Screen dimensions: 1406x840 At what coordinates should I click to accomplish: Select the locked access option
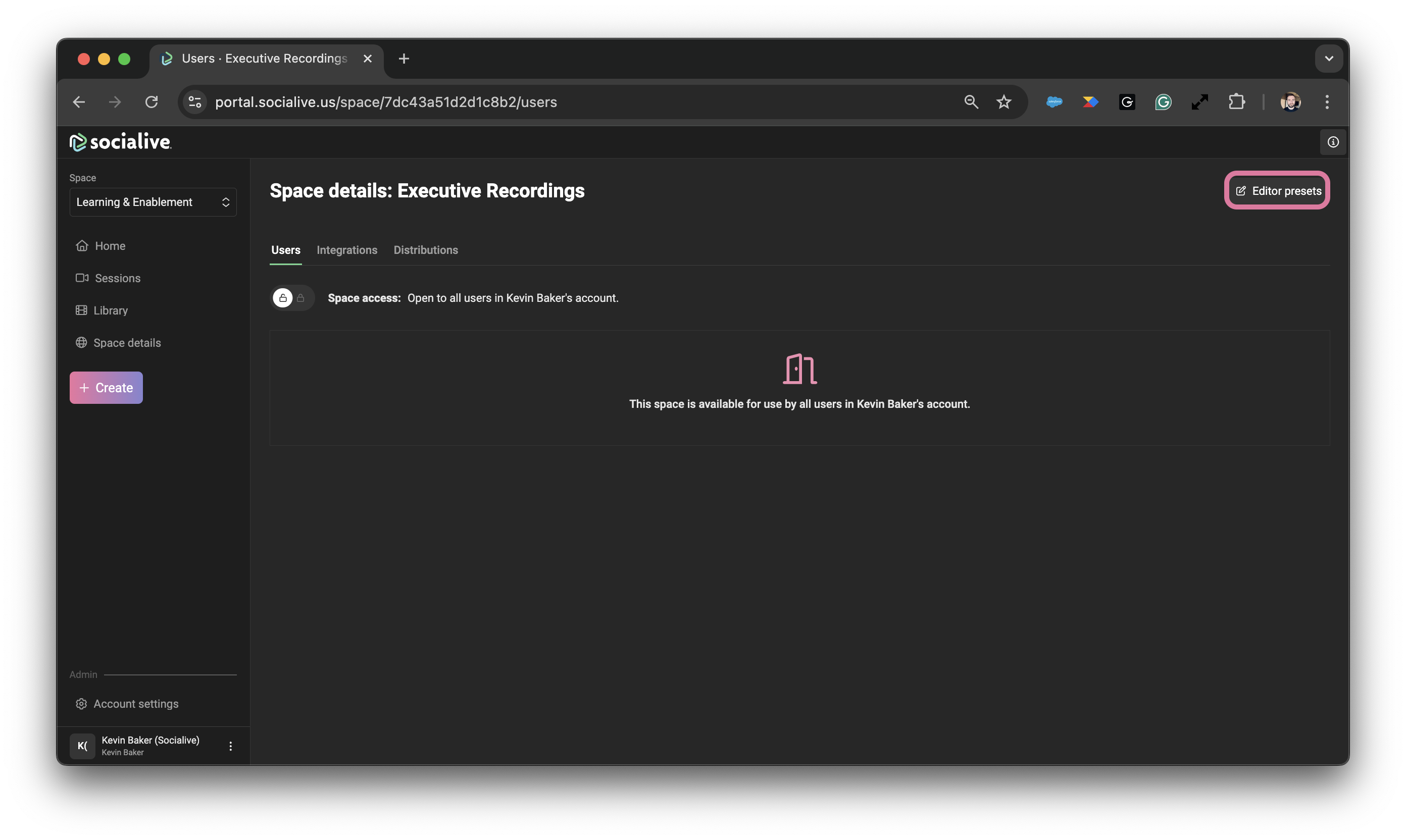coord(300,298)
